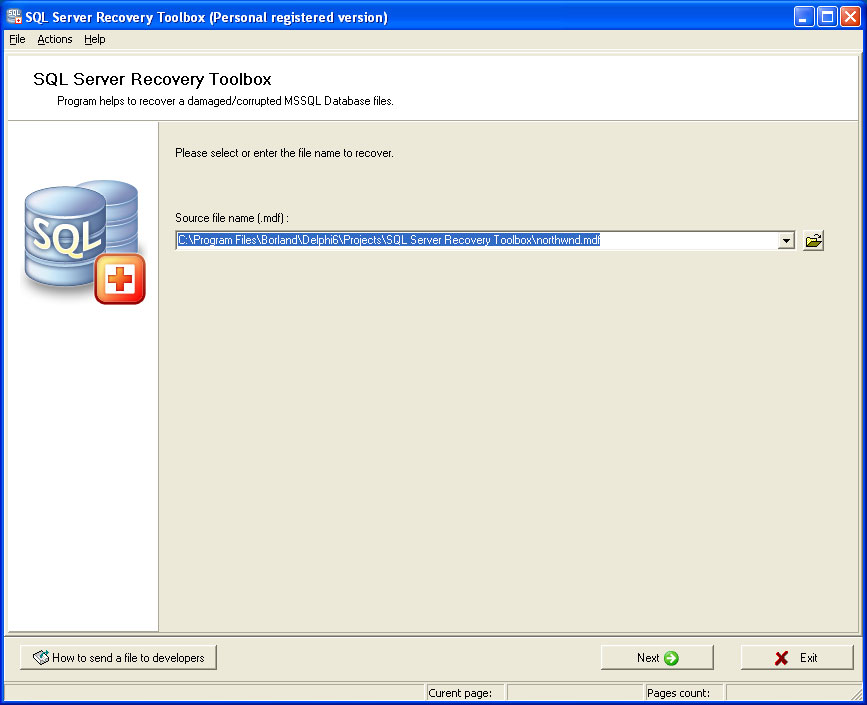This screenshot has width=867, height=705.
Task: Click the 'Source file name (.mdf) :' label
Action: point(232,218)
